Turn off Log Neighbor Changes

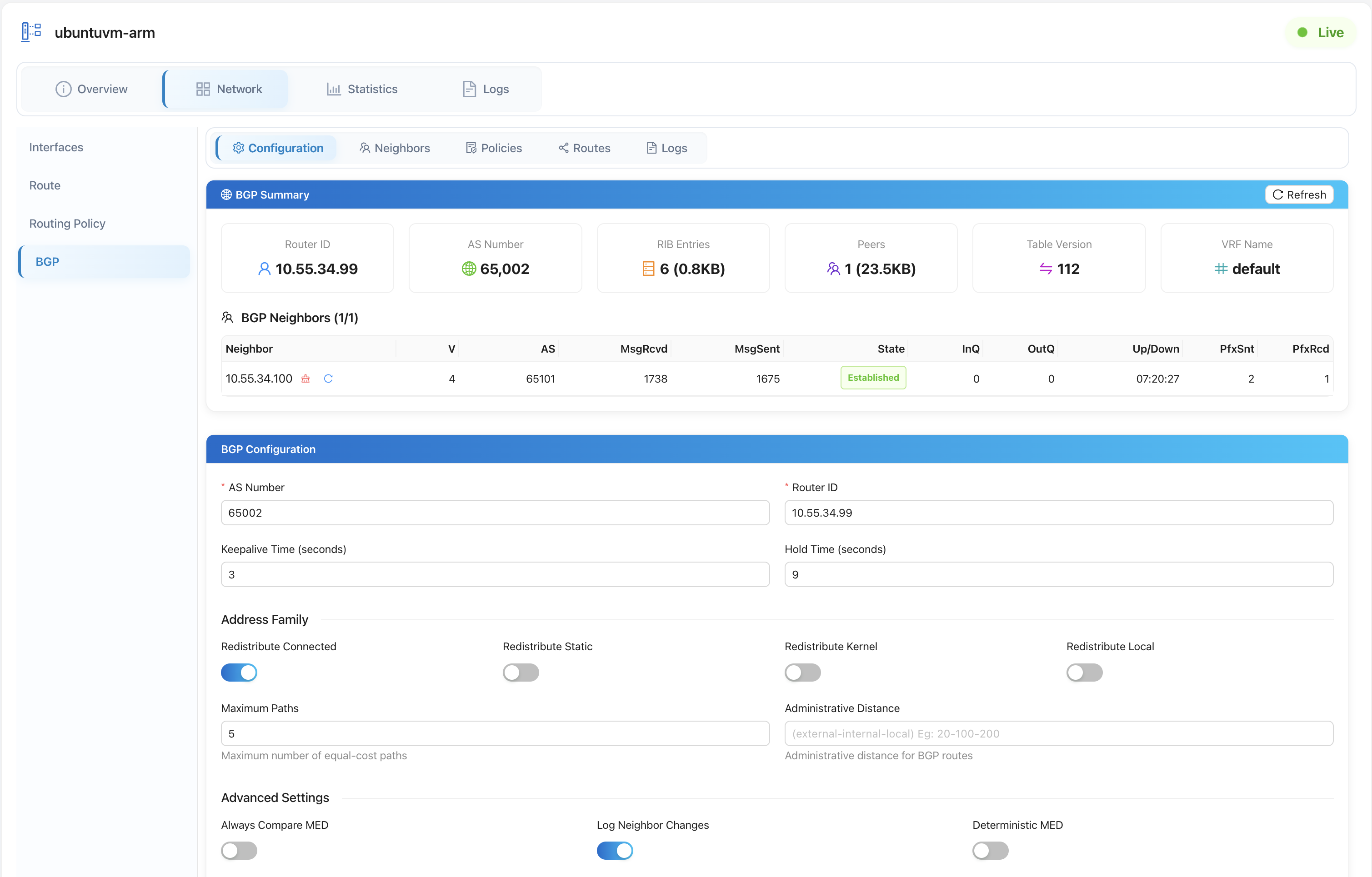pos(615,851)
